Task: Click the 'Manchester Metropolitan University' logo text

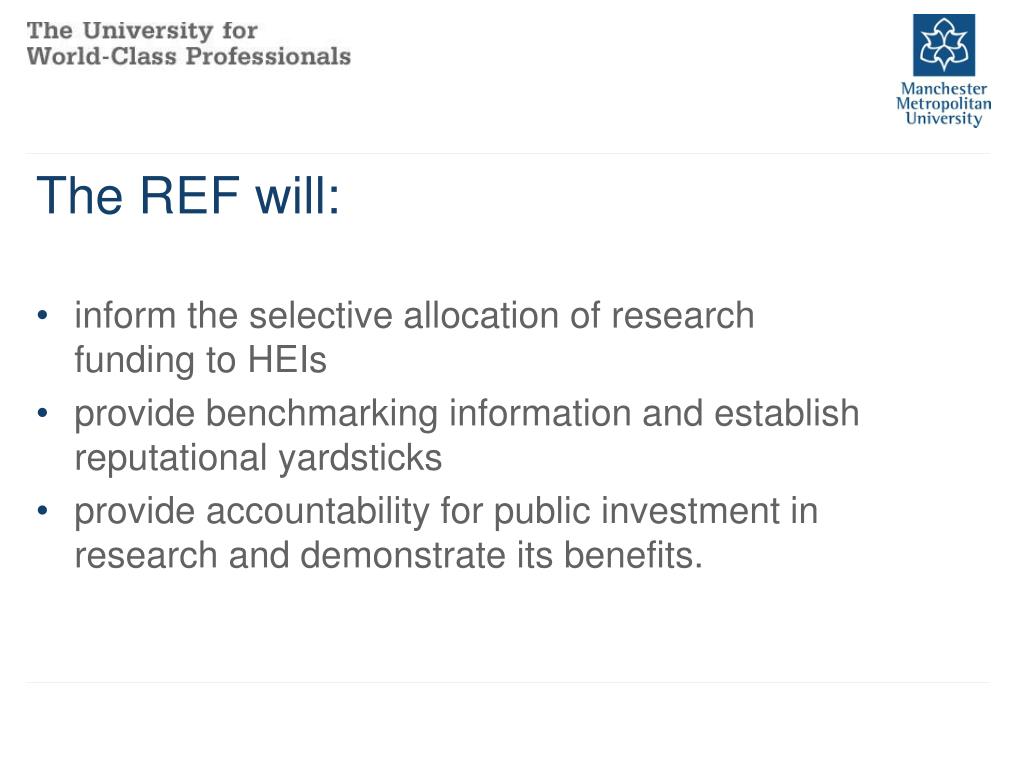Action: click(944, 104)
